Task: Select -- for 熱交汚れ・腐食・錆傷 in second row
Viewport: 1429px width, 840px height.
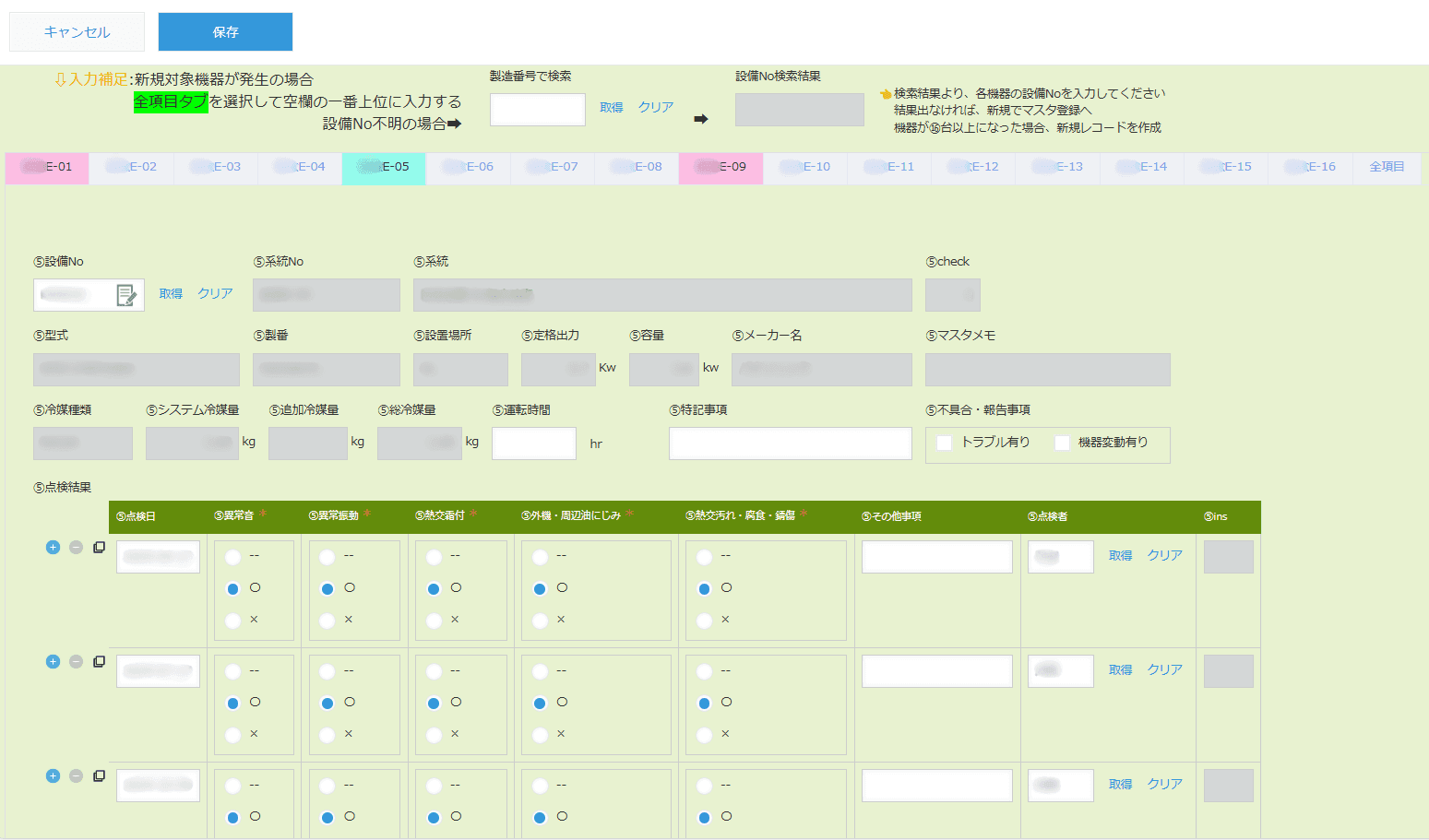Action: (704, 671)
